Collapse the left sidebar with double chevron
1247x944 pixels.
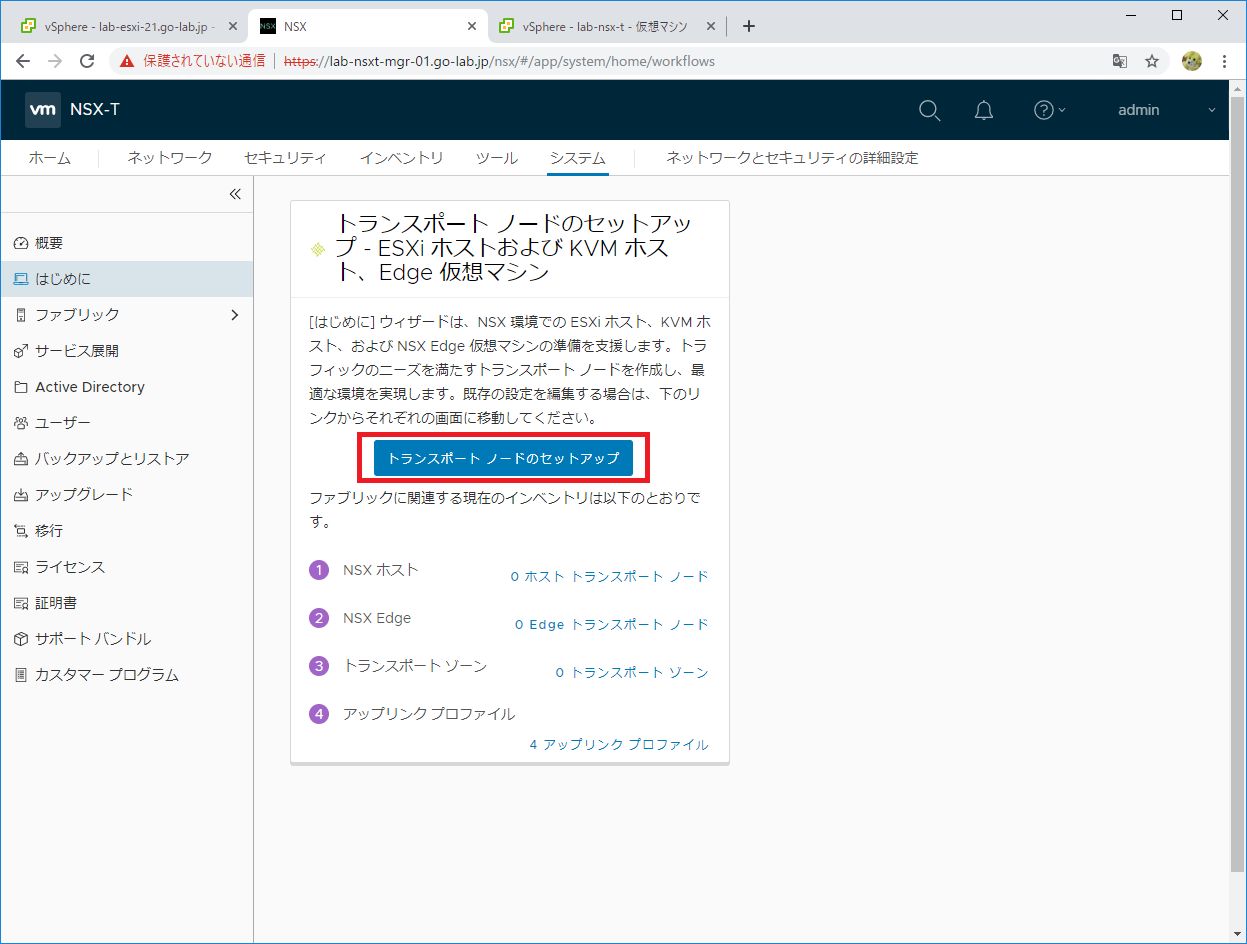pos(235,194)
